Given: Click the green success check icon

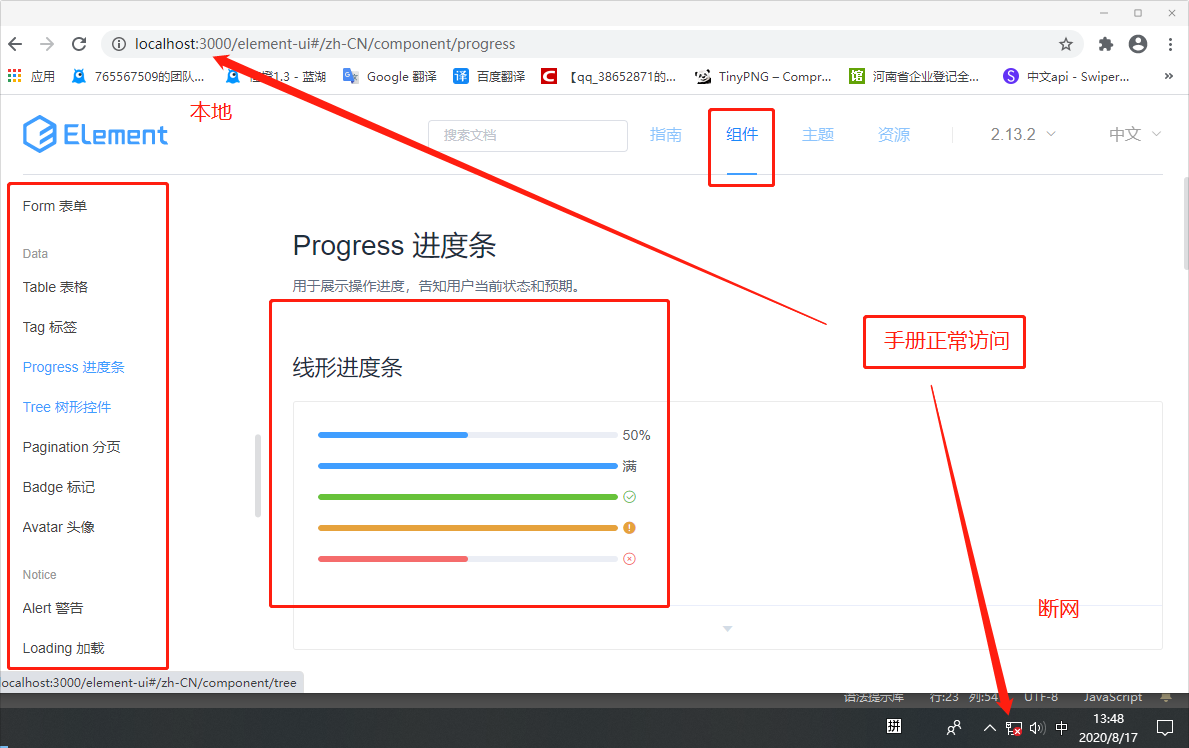Looking at the screenshot, I should pyautogui.click(x=629, y=497).
